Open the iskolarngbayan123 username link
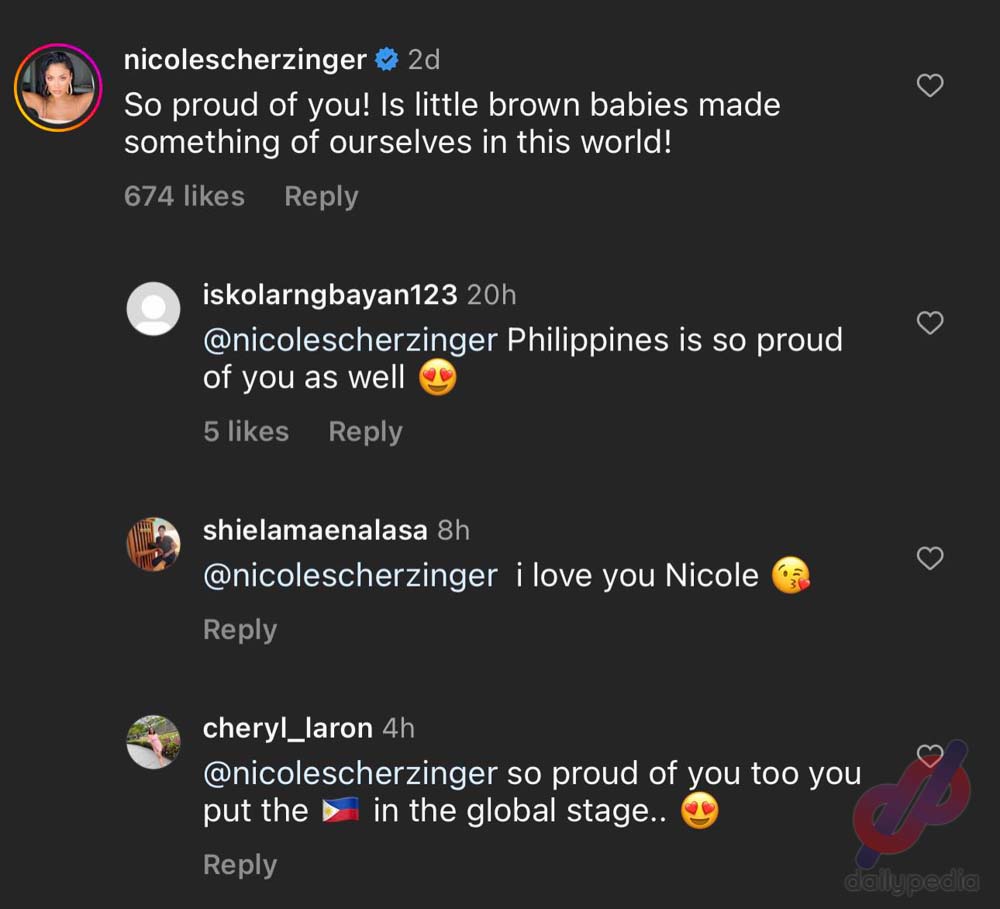This screenshot has height=909, width=1000. [x=330, y=295]
